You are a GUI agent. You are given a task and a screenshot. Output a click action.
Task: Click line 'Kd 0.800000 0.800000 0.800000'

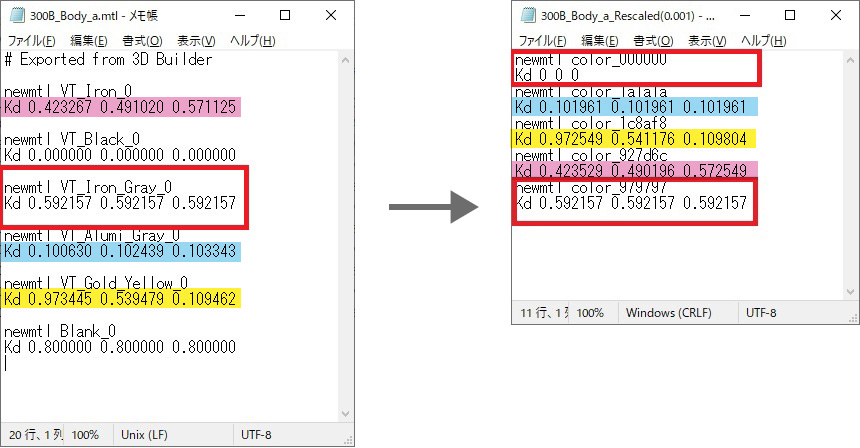pos(120,347)
